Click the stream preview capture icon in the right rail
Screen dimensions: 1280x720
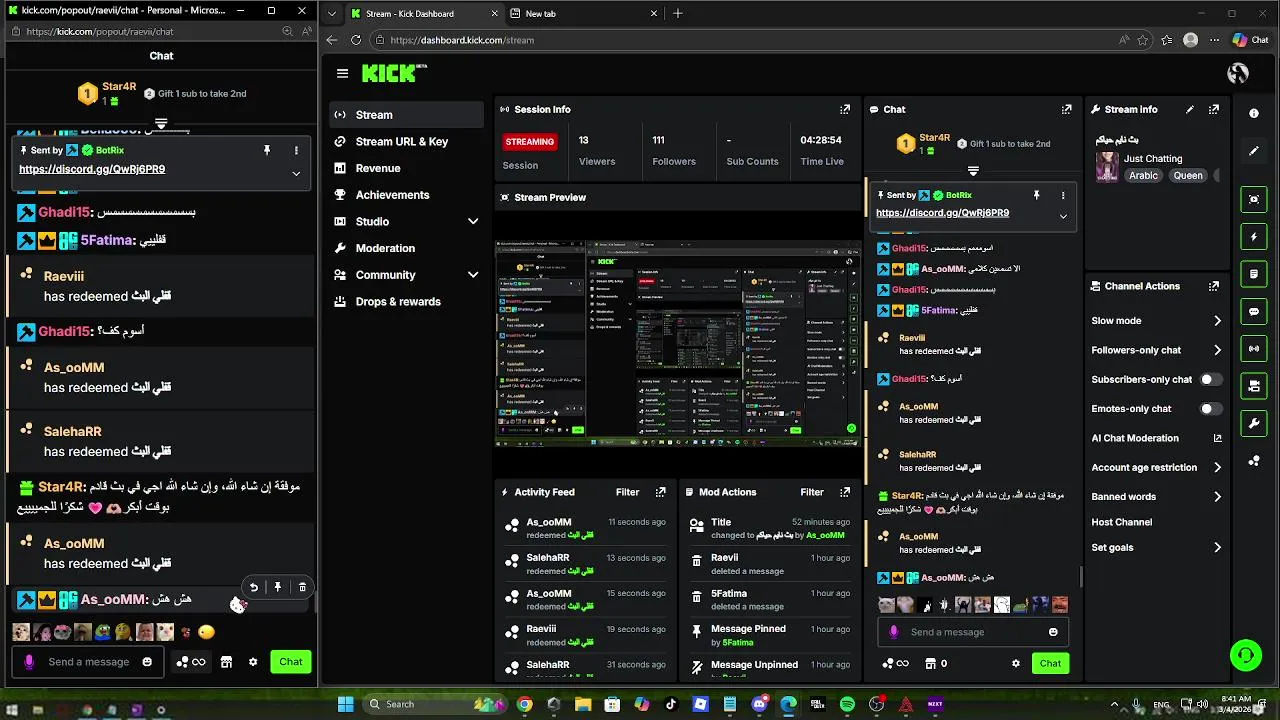1254,199
